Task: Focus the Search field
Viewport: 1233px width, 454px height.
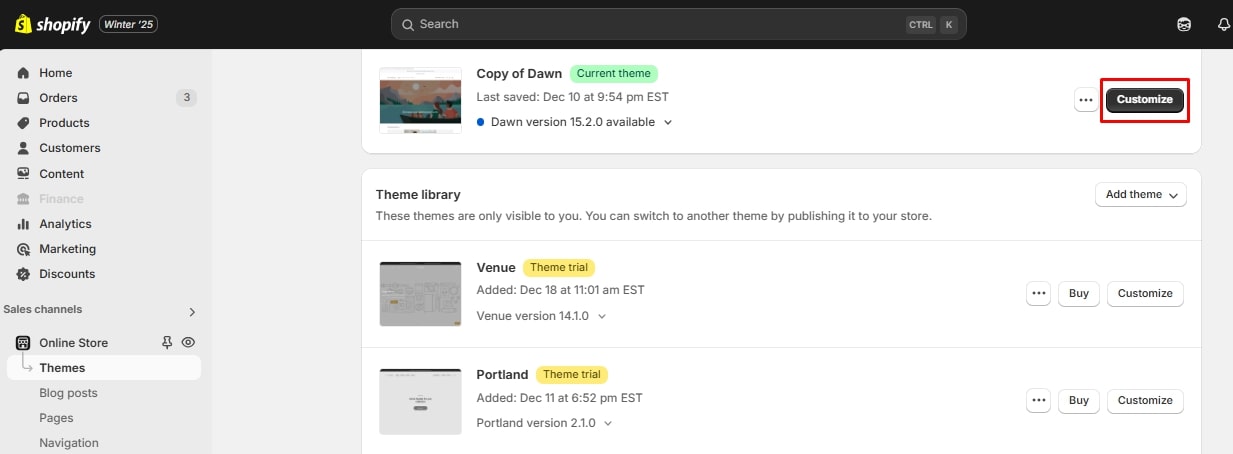Action: click(679, 24)
